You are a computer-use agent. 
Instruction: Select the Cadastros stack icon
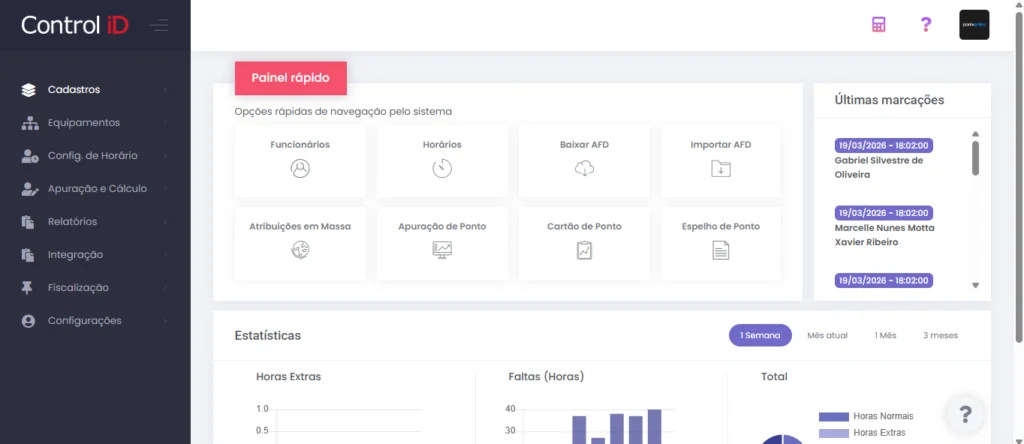point(28,90)
